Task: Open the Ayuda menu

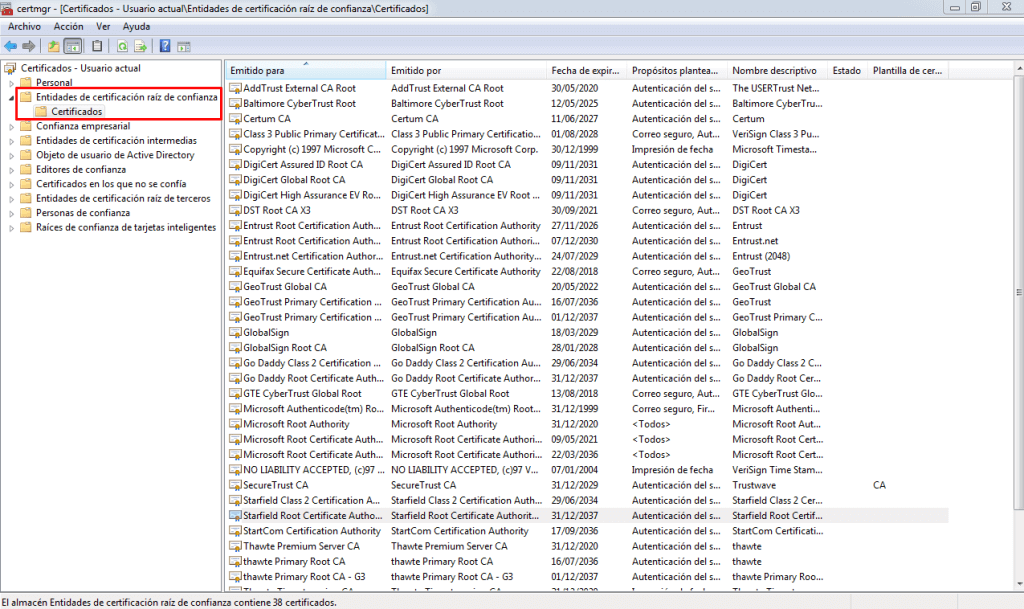Action: pos(136,27)
